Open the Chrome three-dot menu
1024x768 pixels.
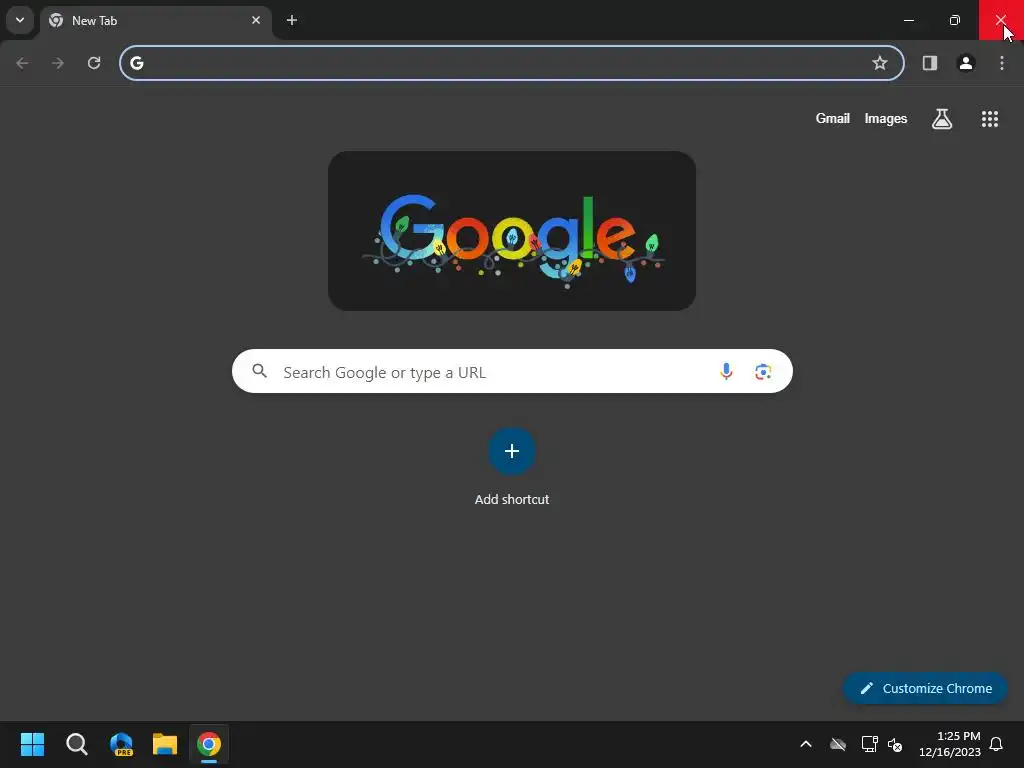(1002, 63)
